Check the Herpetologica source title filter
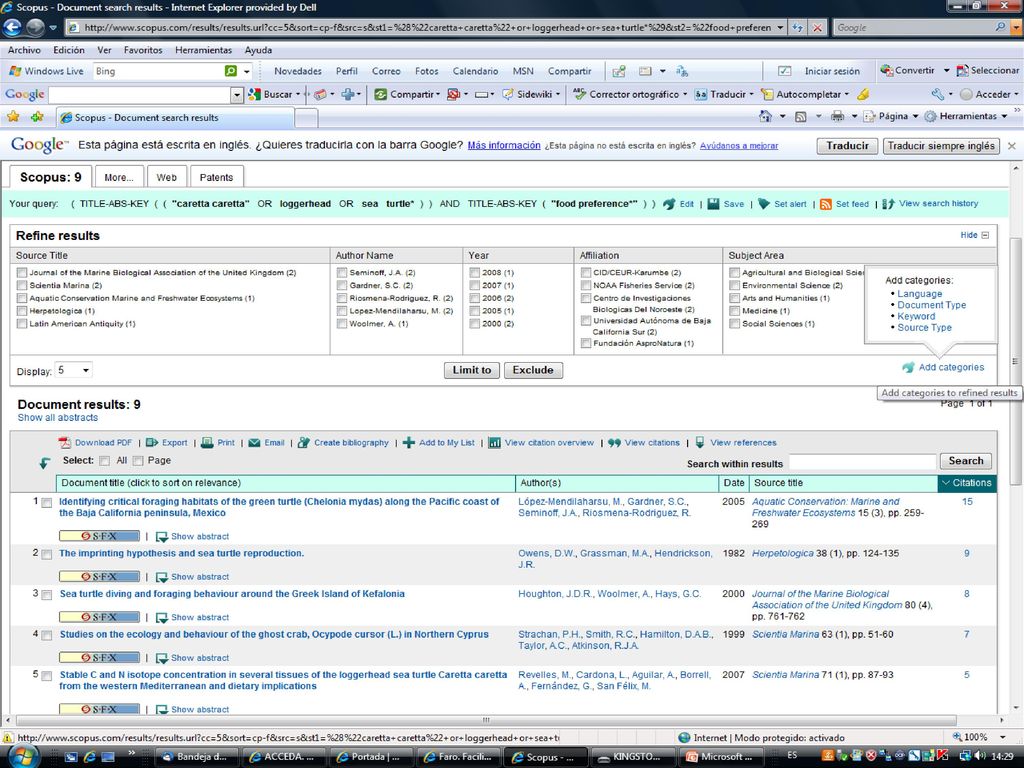Viewport: 1024px width, 768px height. pos(22,311)
